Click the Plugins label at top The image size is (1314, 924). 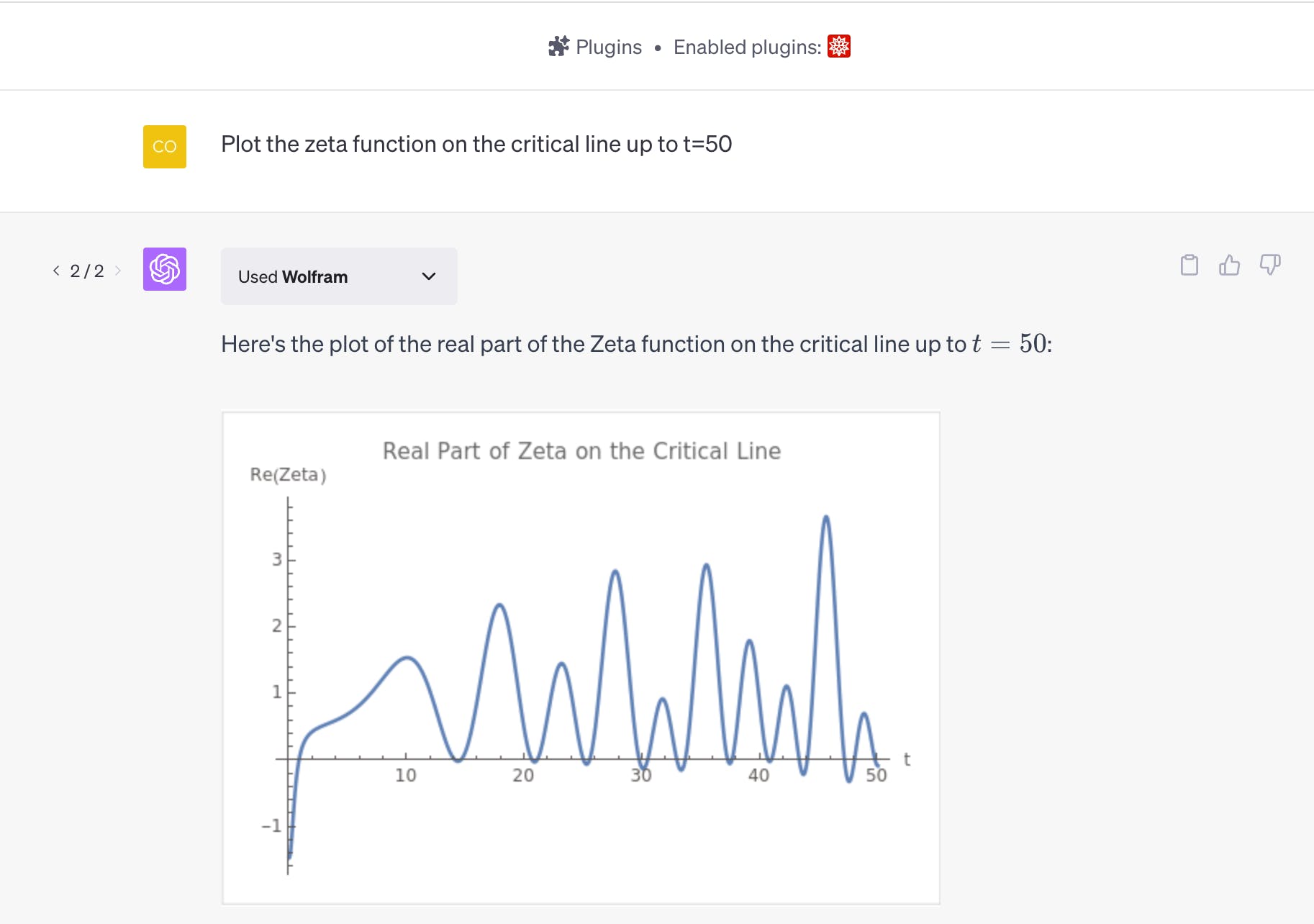click(608, 47)
